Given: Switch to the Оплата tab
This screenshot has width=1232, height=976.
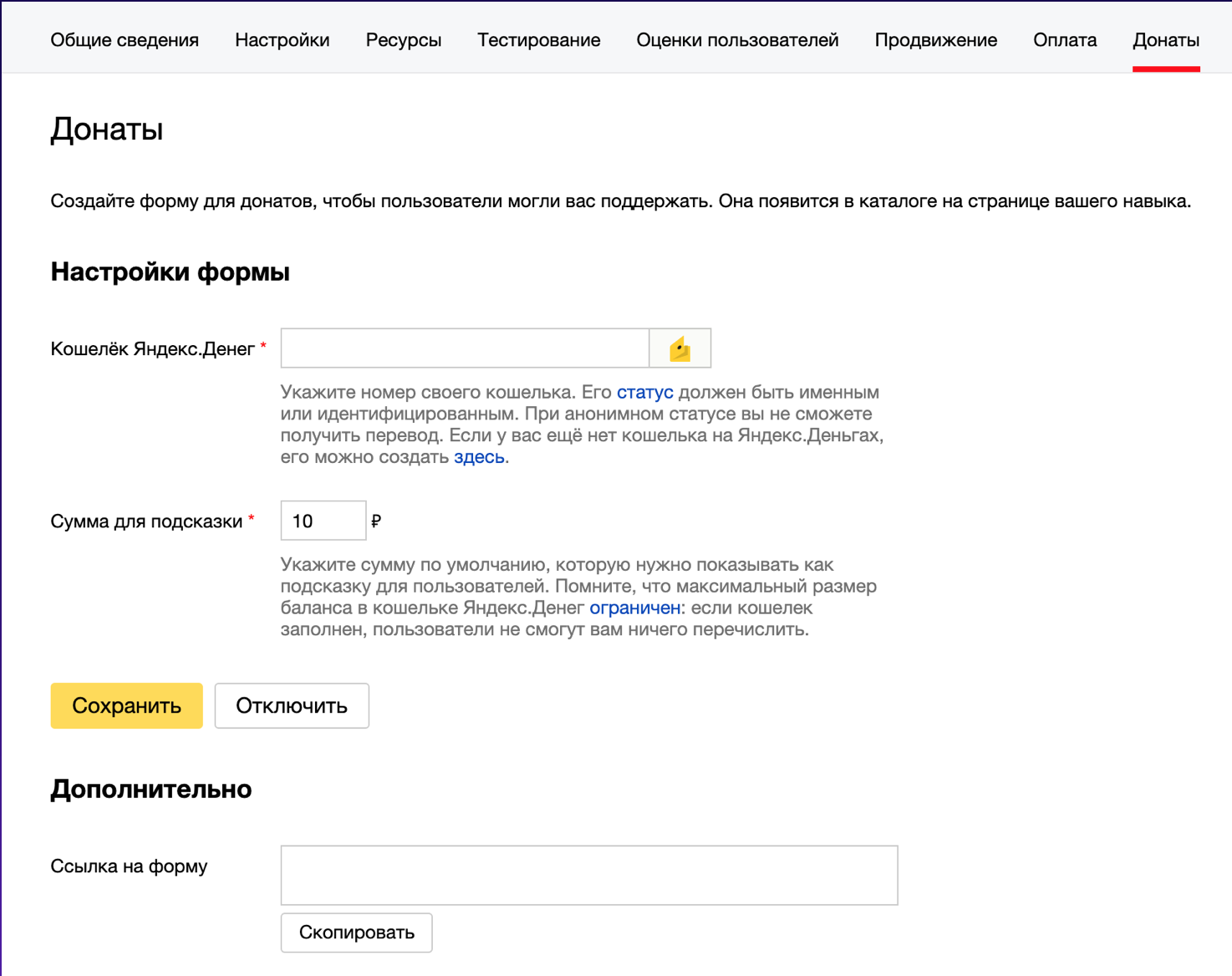Looking at the screenshot, I should [1065, 40].
